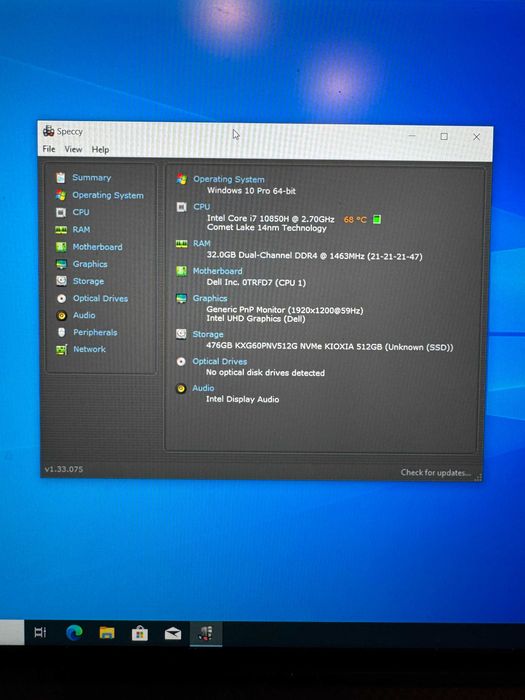Open the Operating System heading link
The image size is (525, 700).
pos(229,179)
